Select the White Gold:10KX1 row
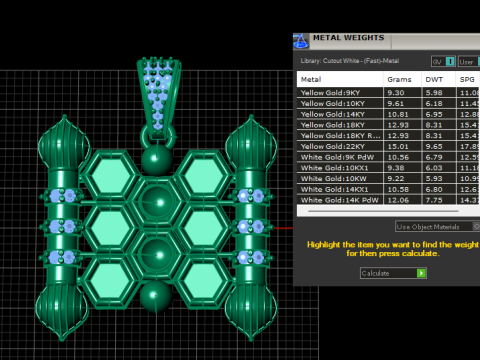 click(x=388, y=168)
